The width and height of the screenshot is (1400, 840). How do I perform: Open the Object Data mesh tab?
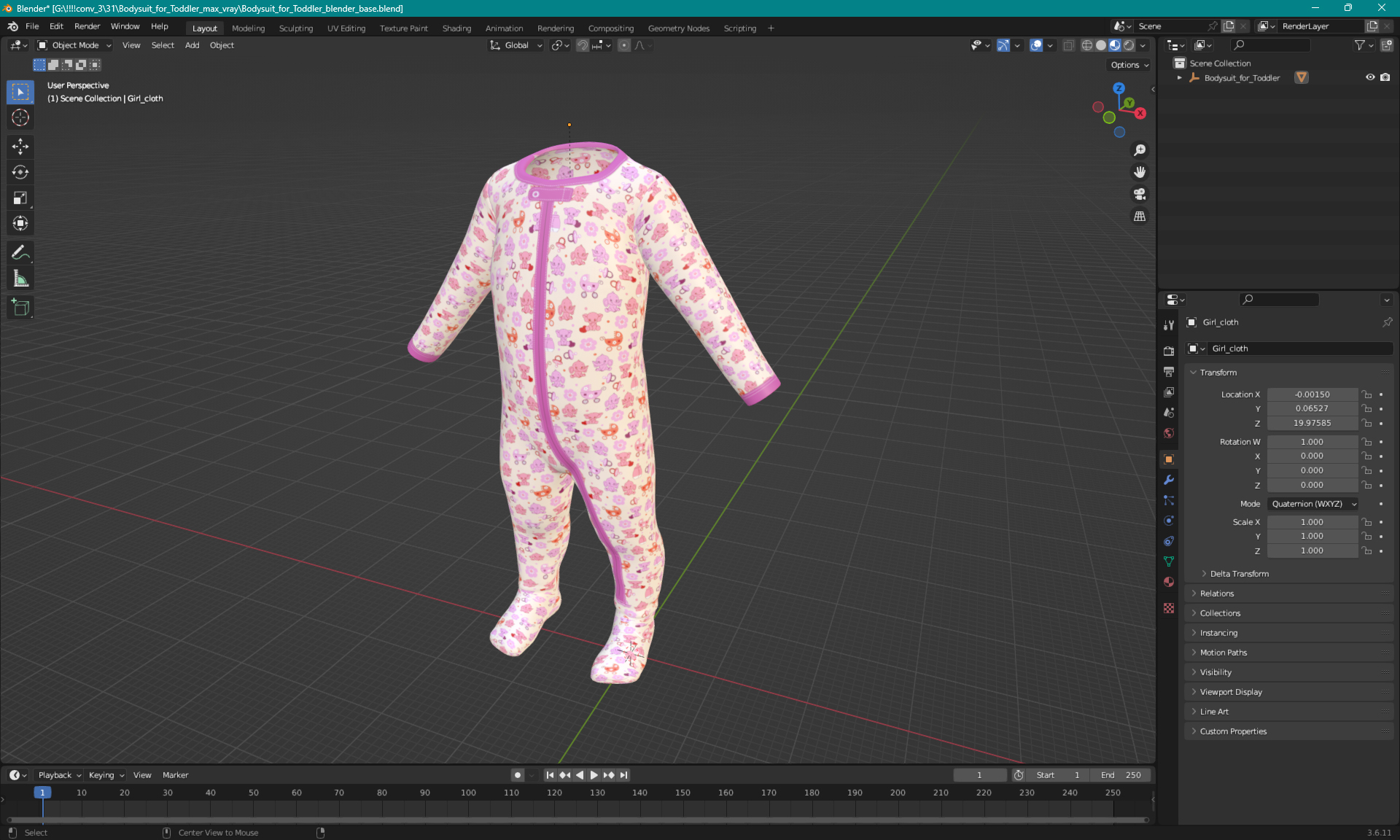(1169, 561)
